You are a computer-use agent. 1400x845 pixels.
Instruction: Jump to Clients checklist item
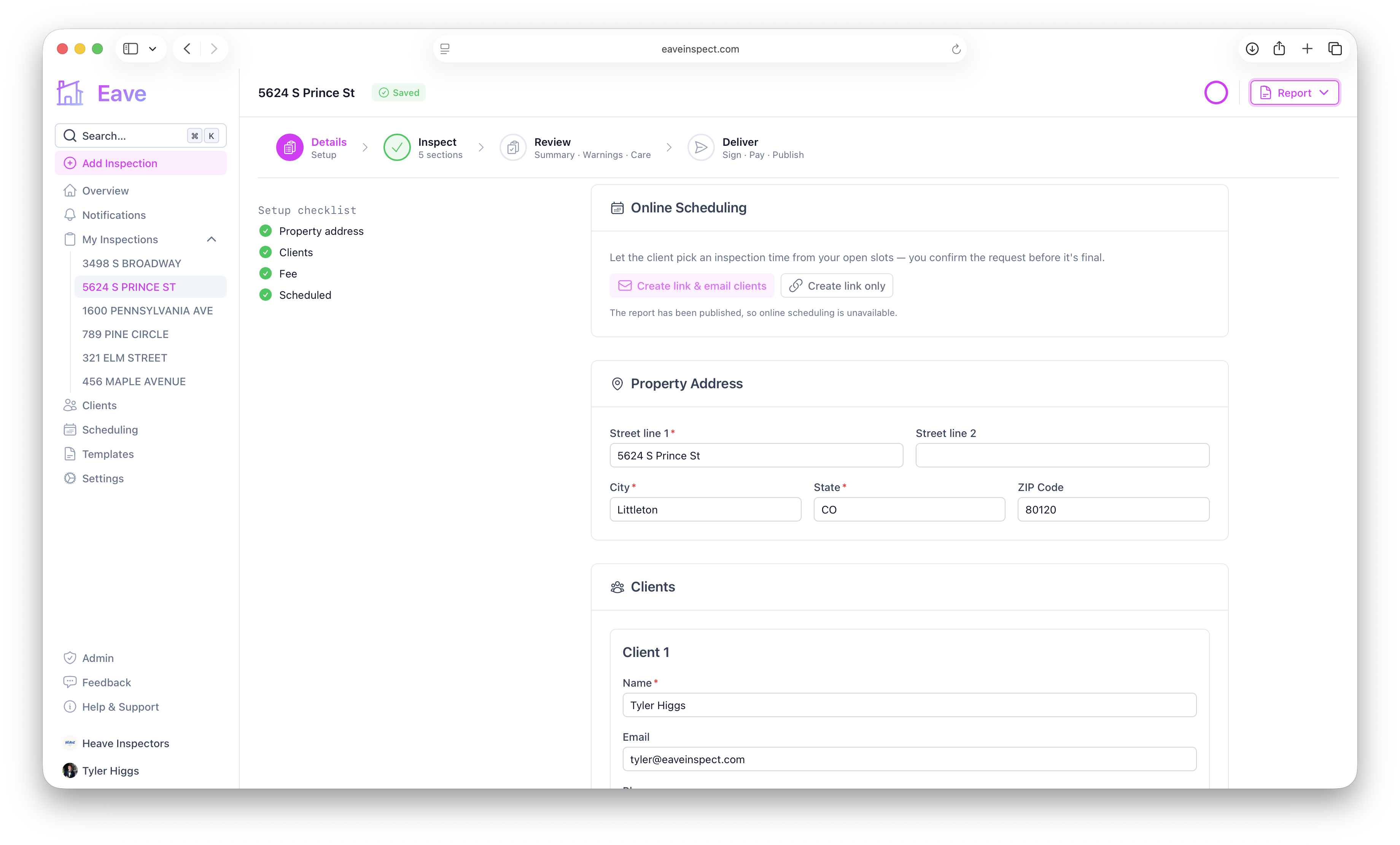coord(286,252)
